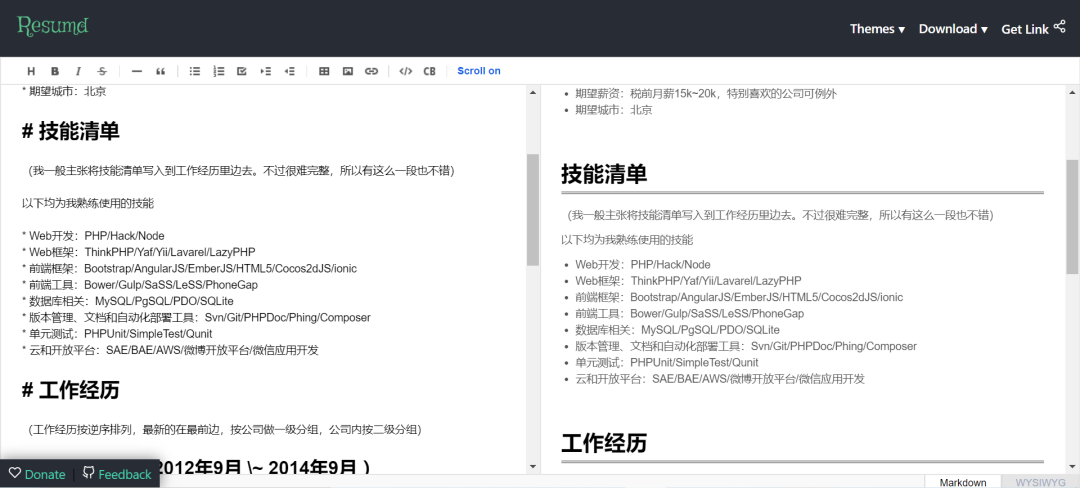Viewport: 1080px width, 488px height.
Task: Click the preview pane scroll down arrow
Action: tap(1072, 467)
